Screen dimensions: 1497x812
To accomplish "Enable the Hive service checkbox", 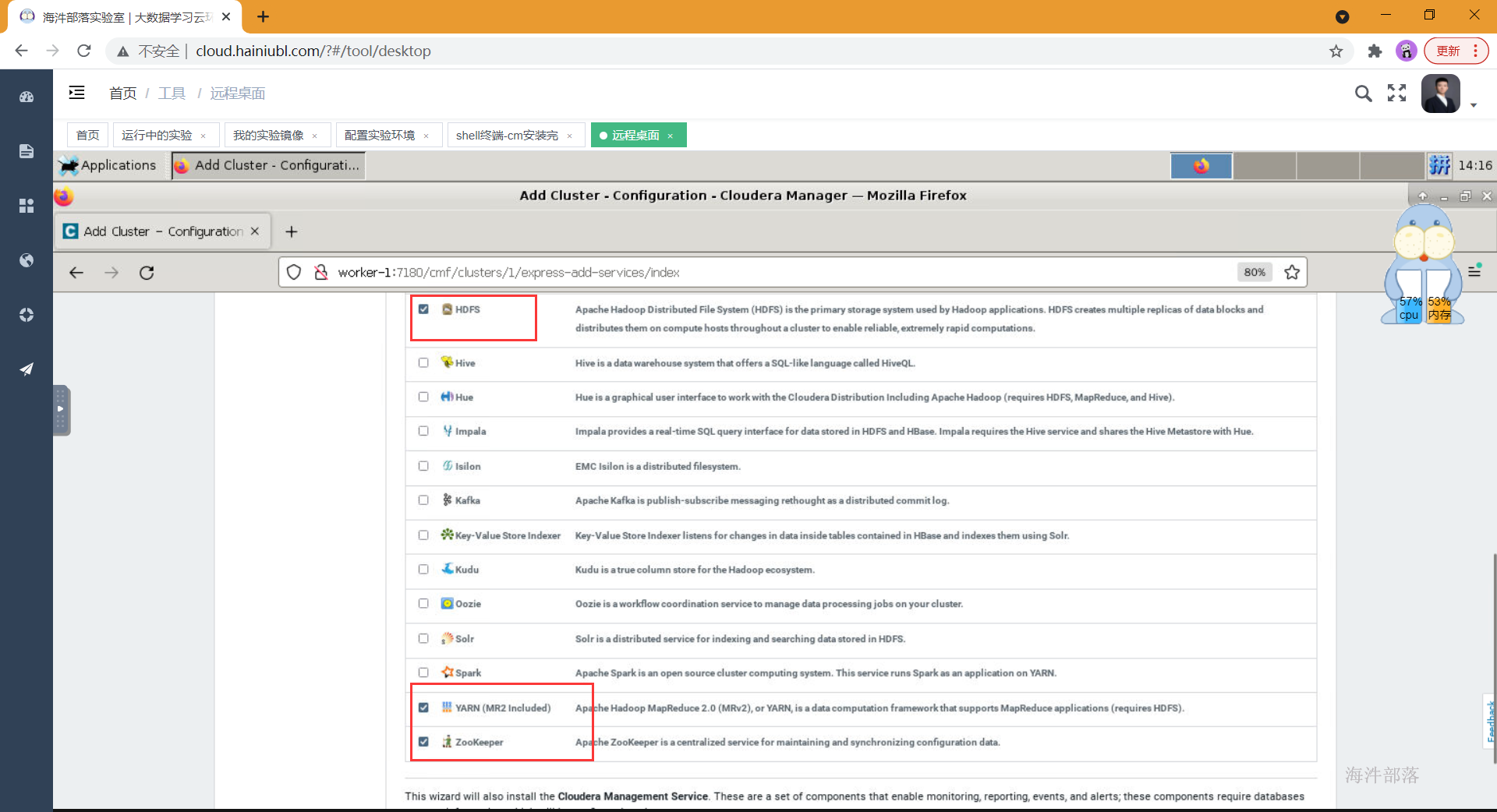I will click(423, 362).
